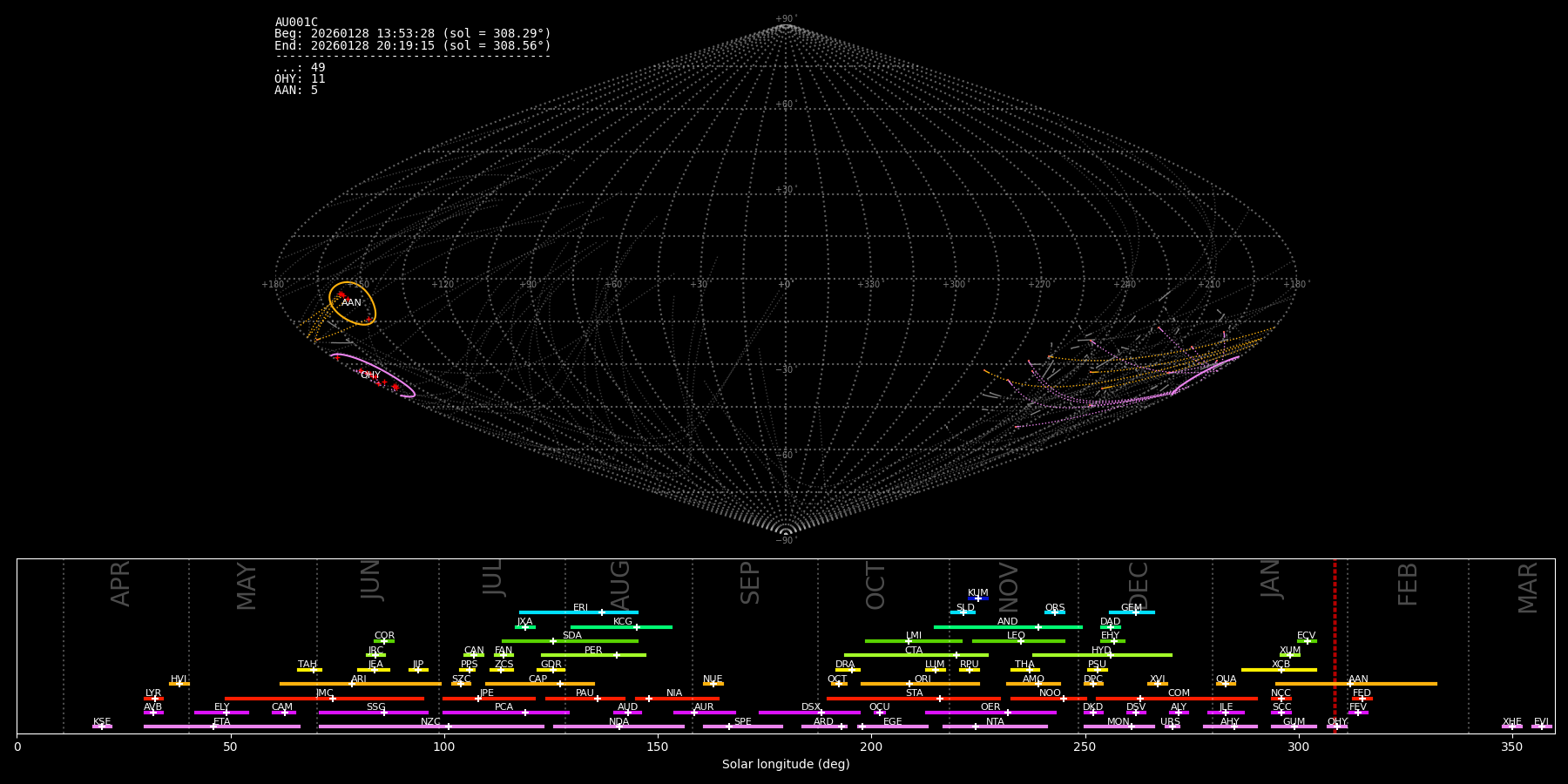This screenshot has height=784, width=1568.
Task: Click the KSE shower label
Action: tap(102, 722)
